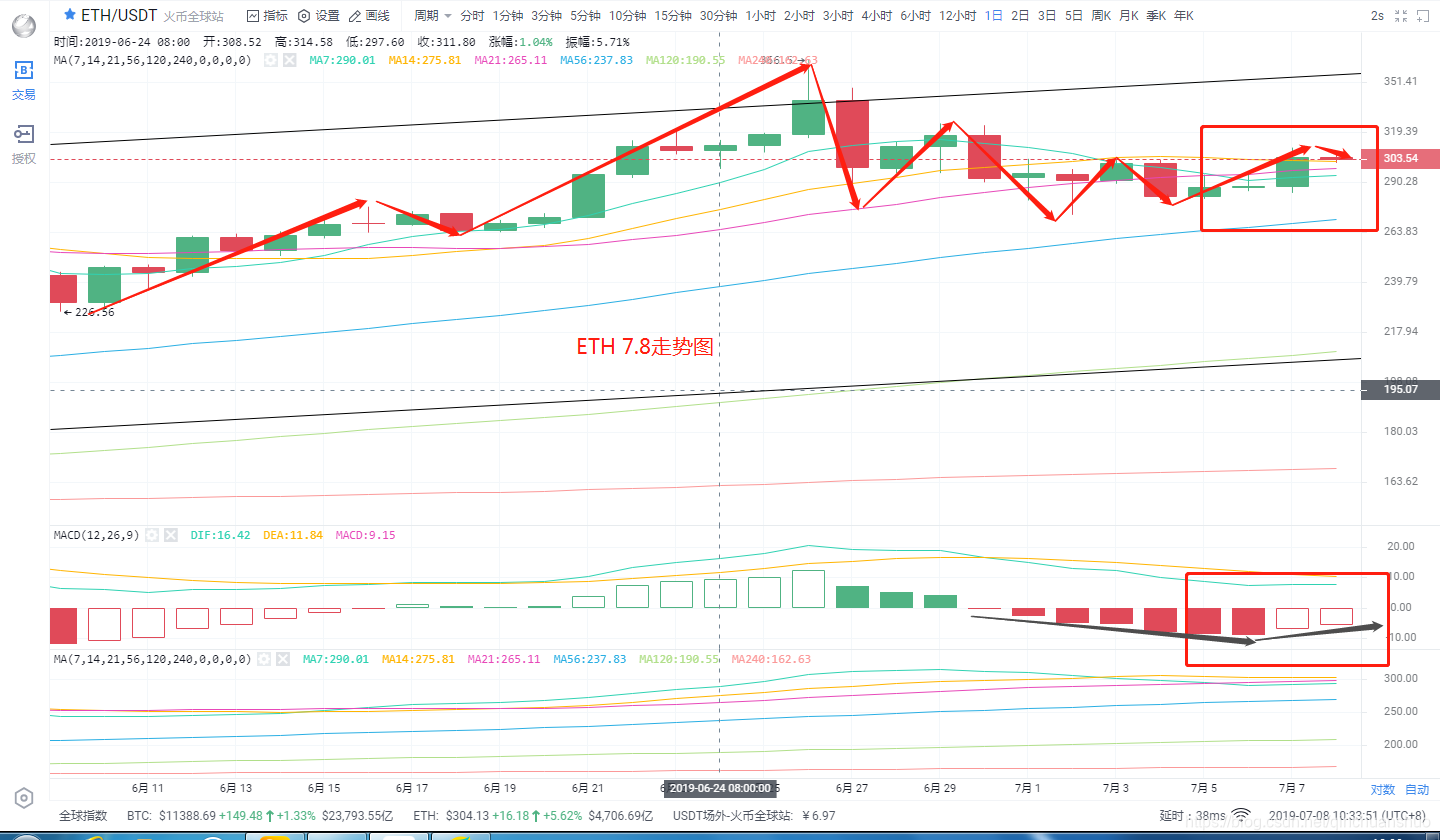Click the ETH $304.13 index ticker
Viewport: 1440px width, 840px height.
tap(533, 816)
